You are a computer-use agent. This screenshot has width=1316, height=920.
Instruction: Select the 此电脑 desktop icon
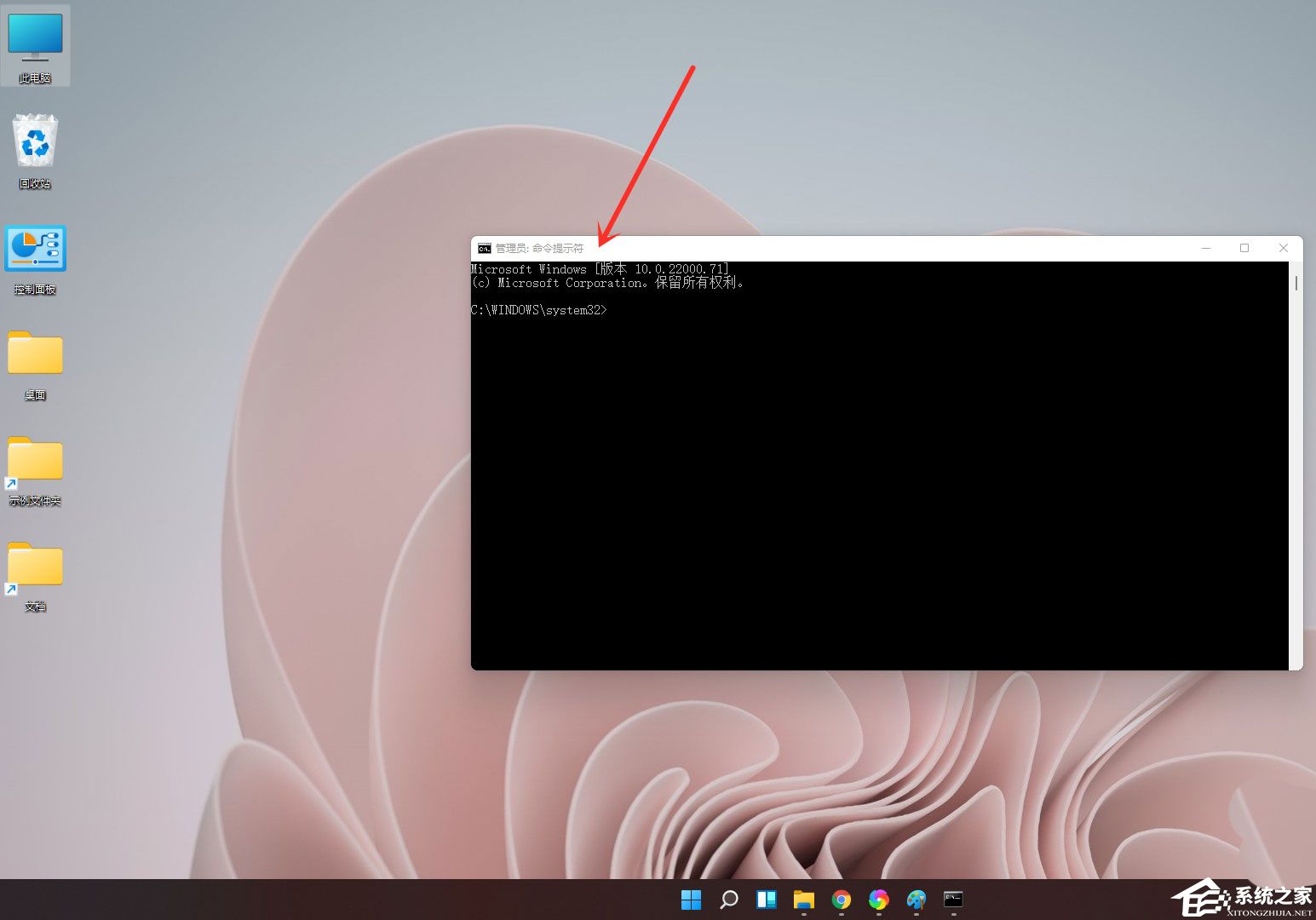(35, 45)
